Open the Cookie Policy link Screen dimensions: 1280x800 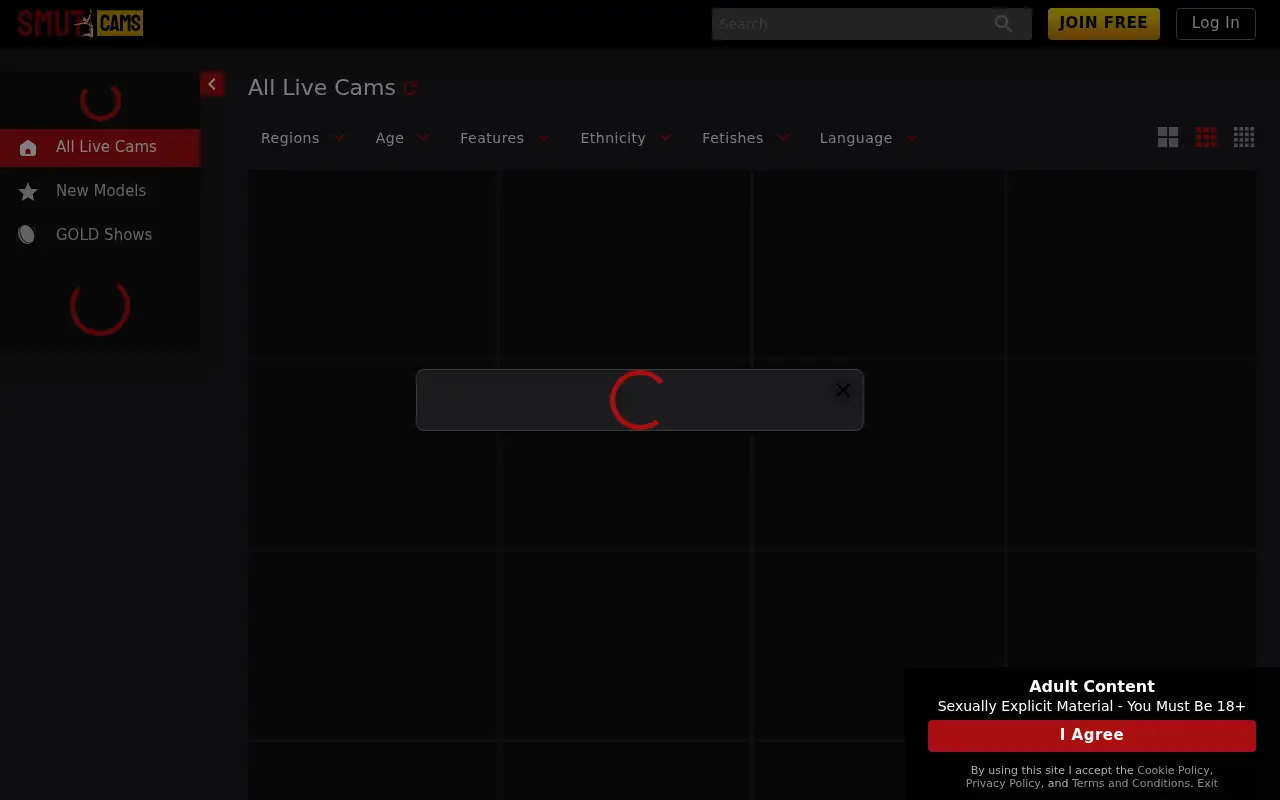pos(1173,771)
